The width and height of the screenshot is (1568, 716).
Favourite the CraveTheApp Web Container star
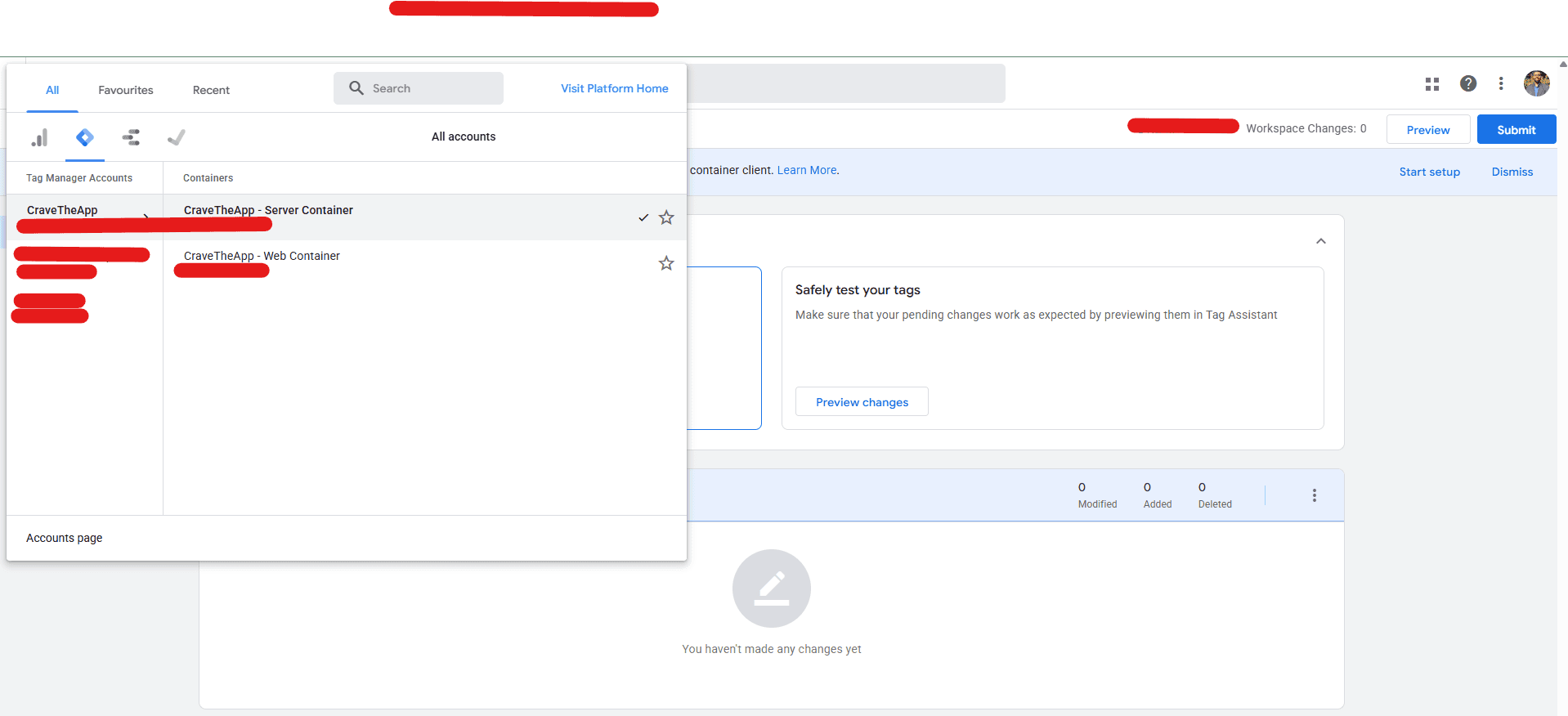click(666, 263)
